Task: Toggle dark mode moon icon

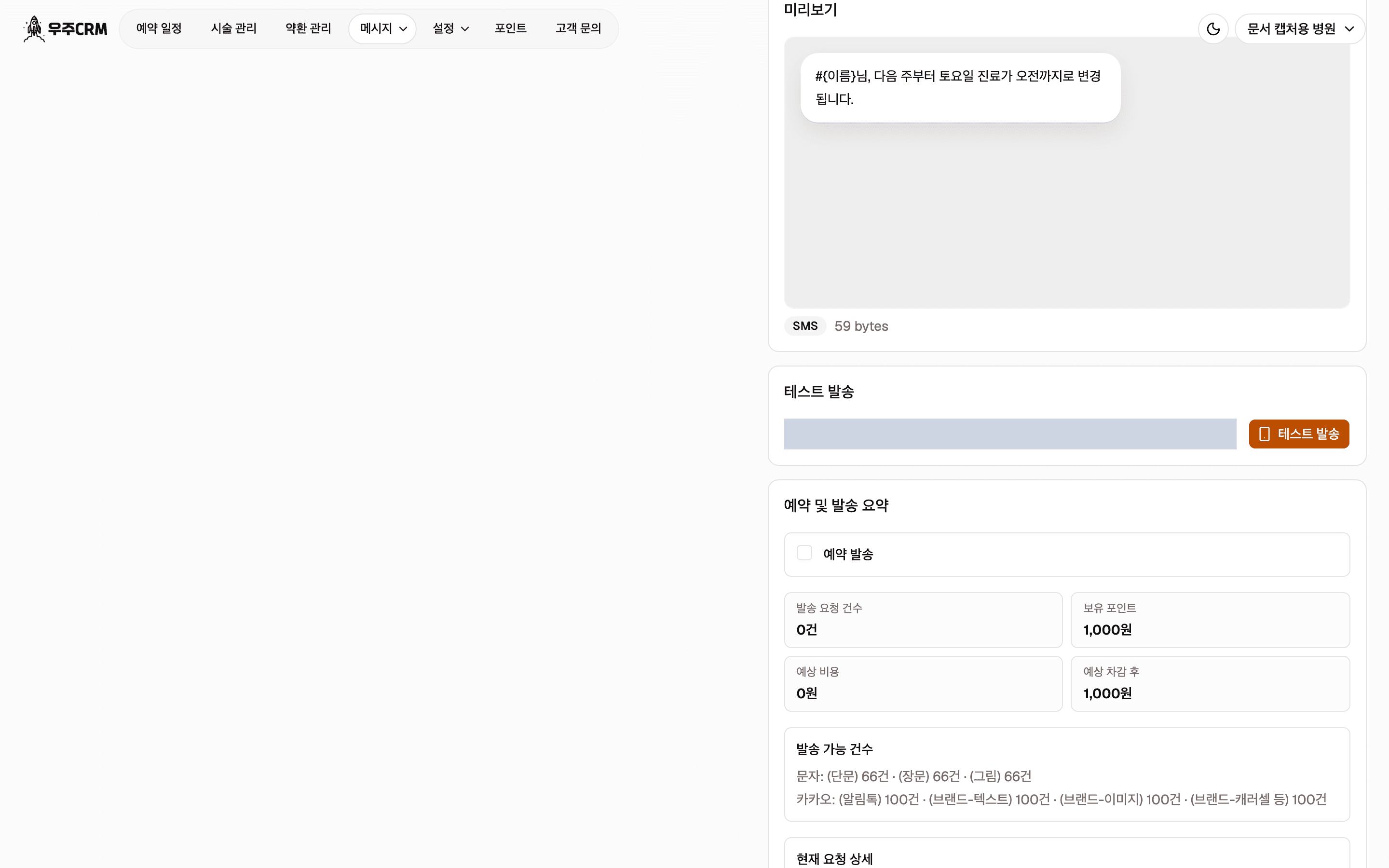Action: 1213,29
